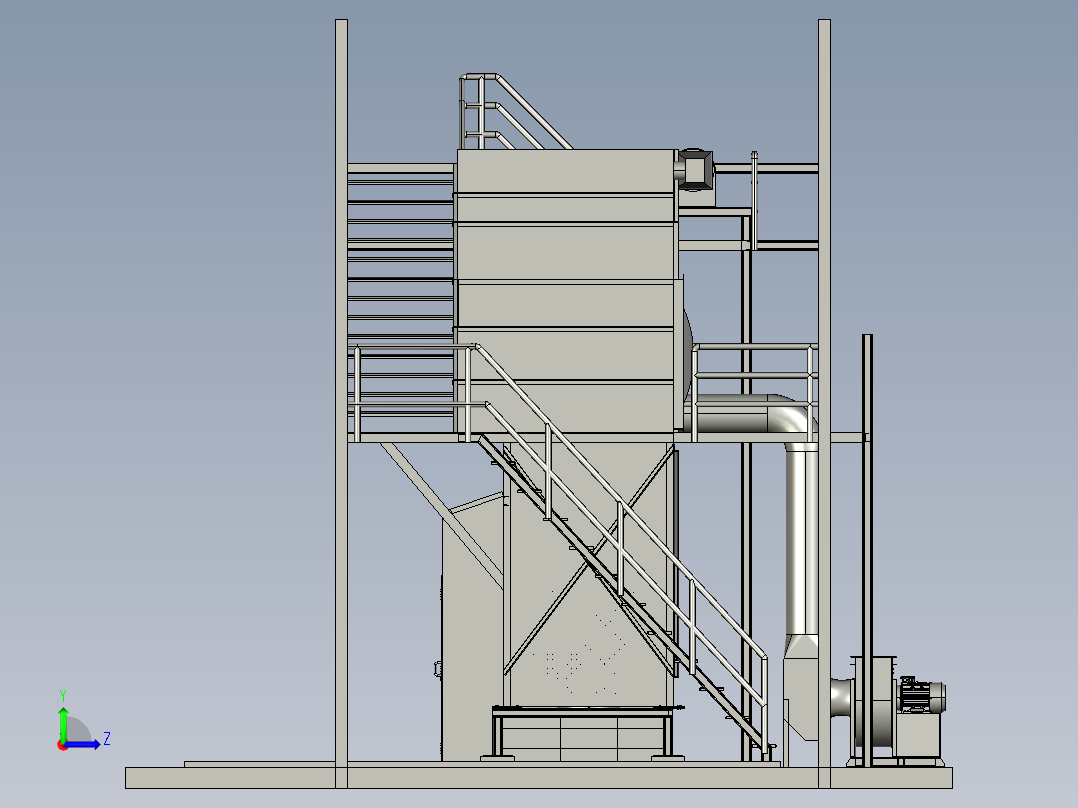
Task: Select the tall left steel column
Action: (x=341, y=404)
